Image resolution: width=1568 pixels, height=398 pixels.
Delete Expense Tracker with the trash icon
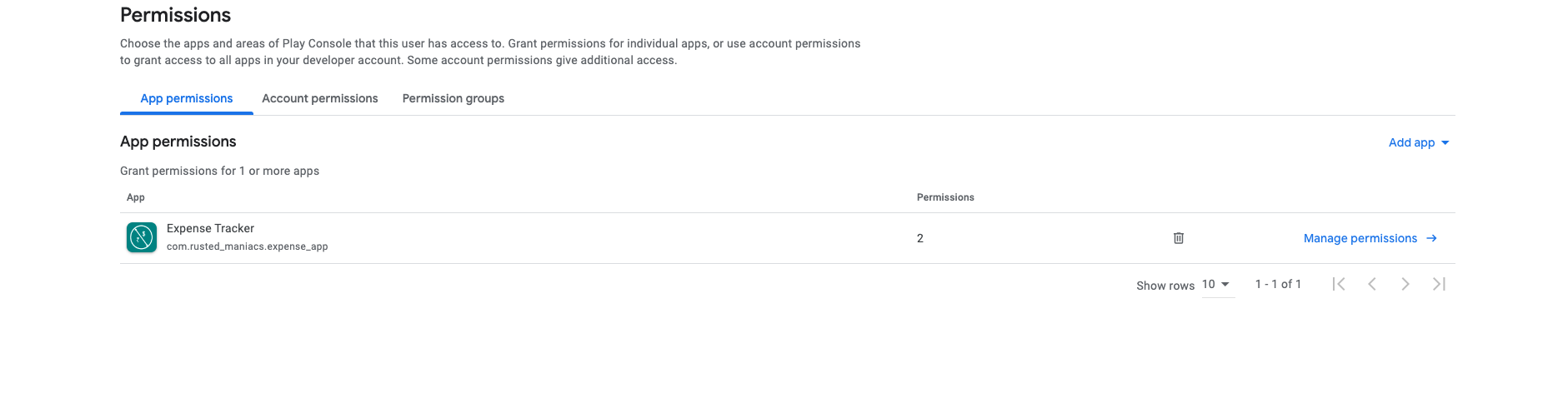click(x=1179, y=238)
